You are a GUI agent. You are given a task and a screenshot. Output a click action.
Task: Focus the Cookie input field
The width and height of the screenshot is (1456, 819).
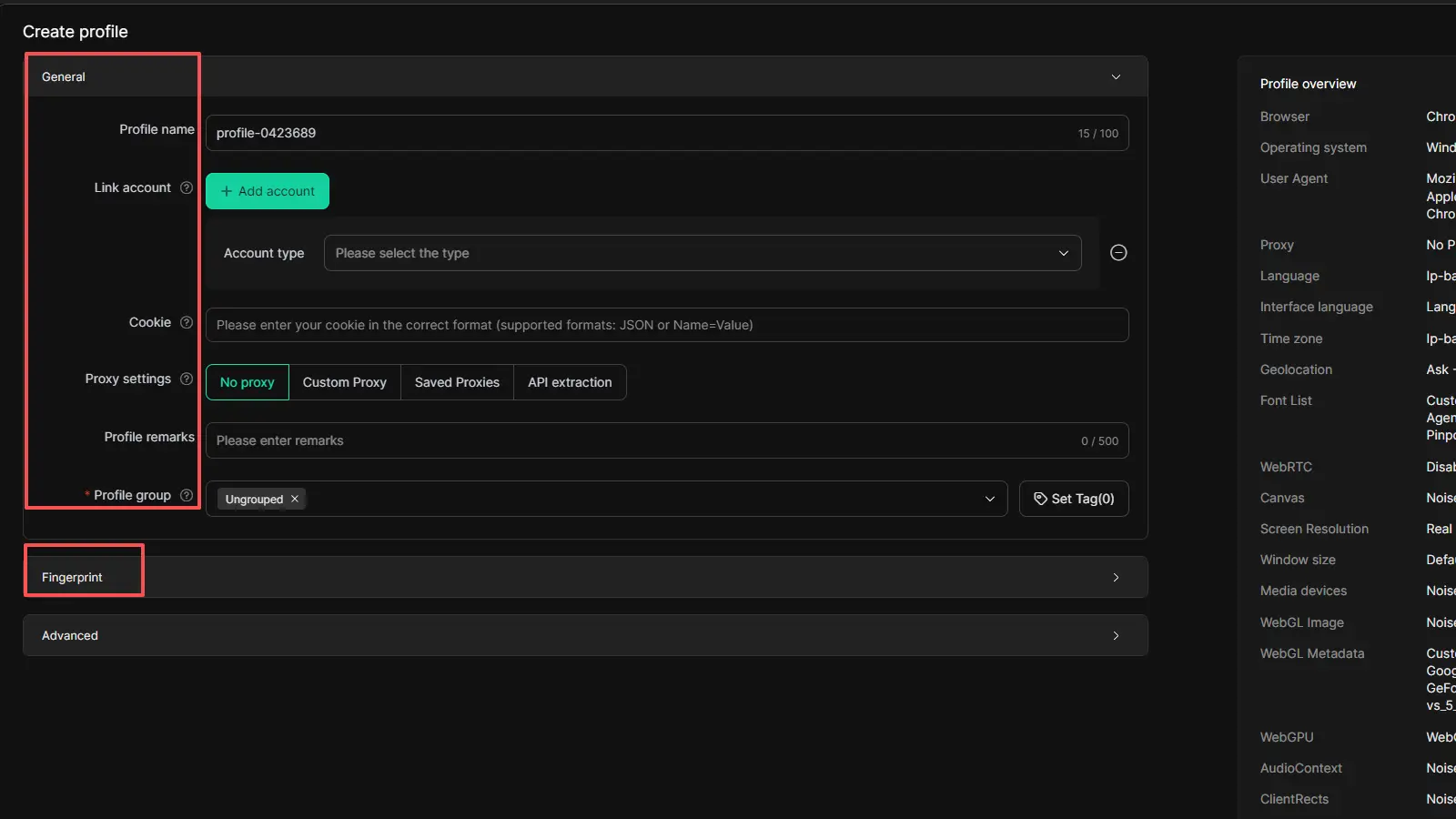tap(666, 325)
